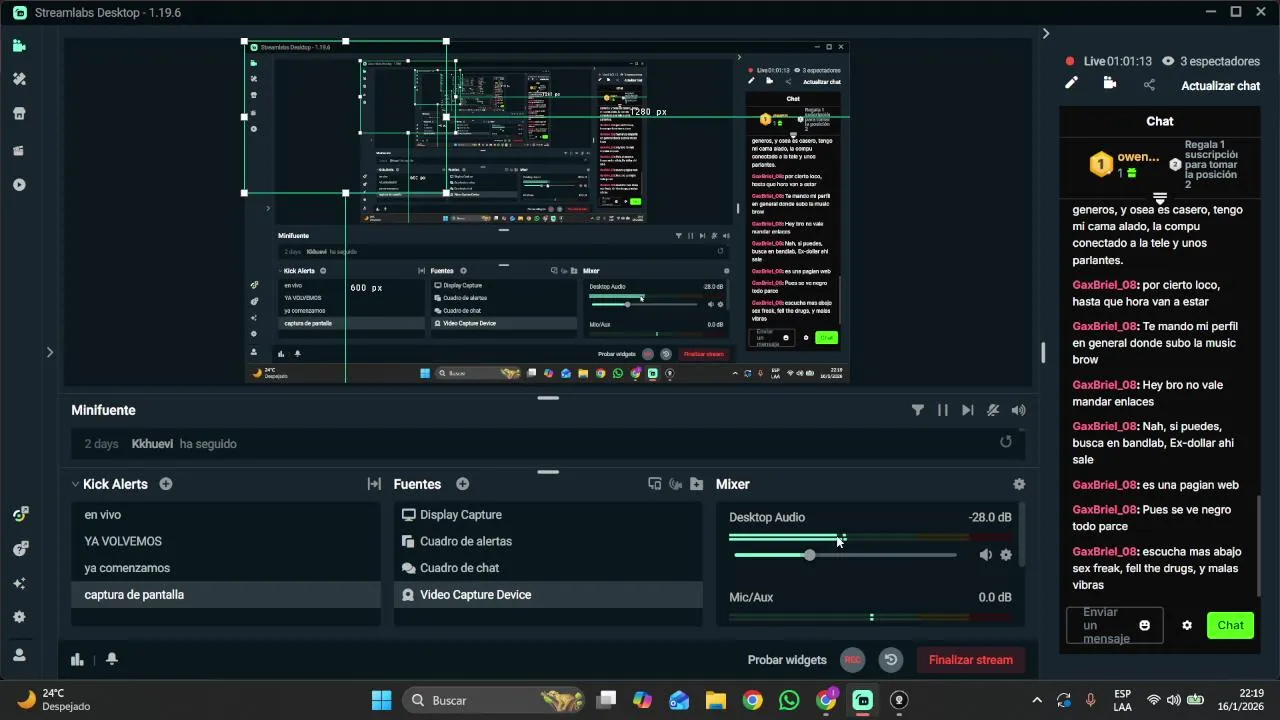The image size is (1280, 720).
Task: Open the Help question mark icon in sidebar
Action: (19, 549)
